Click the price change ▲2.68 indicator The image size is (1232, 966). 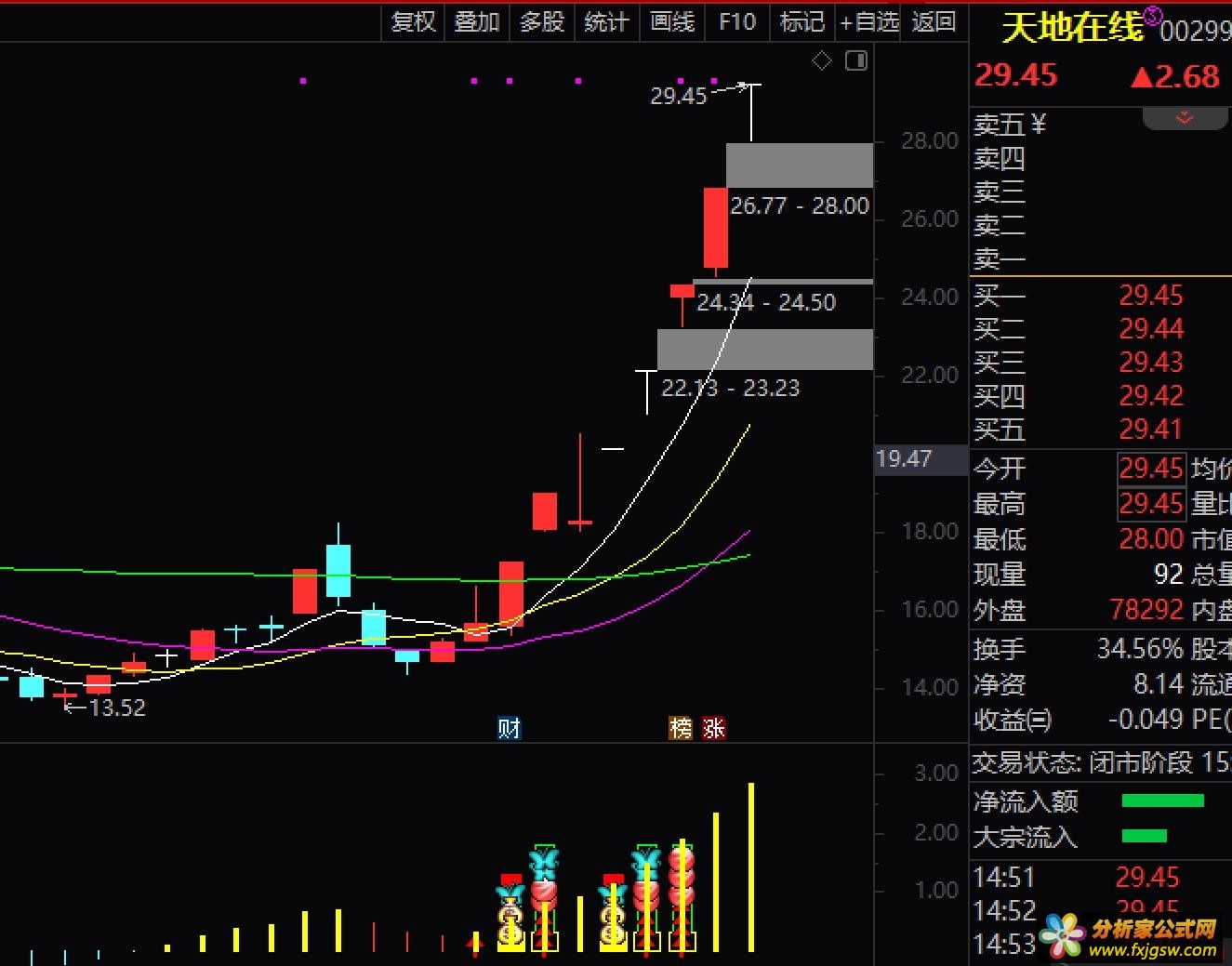pos(1175,76)
